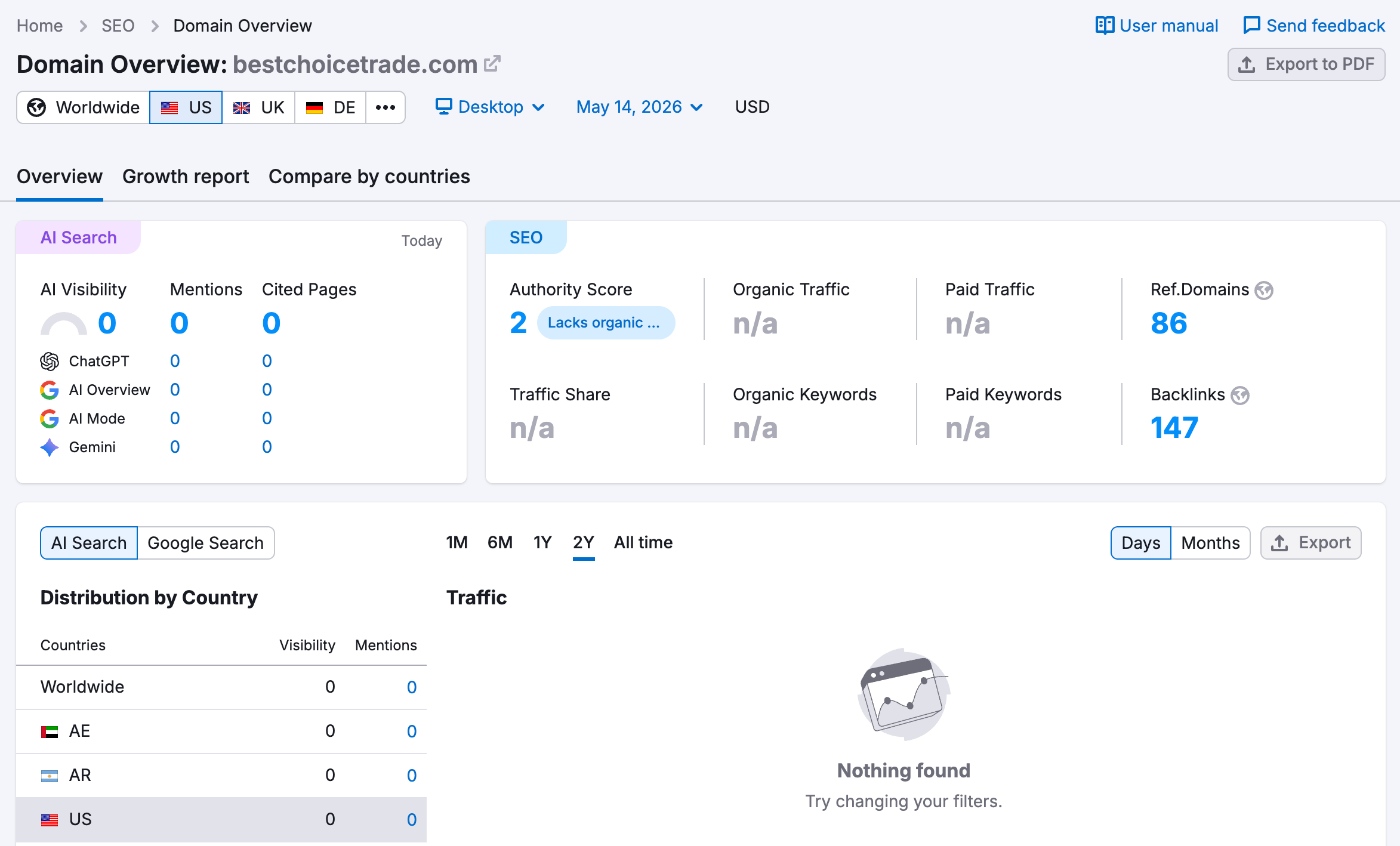The width and height of the screenshot is (1400, 846).
Task: Open the Overview tab
Action: pyautogui.click(x=60, y=177)
